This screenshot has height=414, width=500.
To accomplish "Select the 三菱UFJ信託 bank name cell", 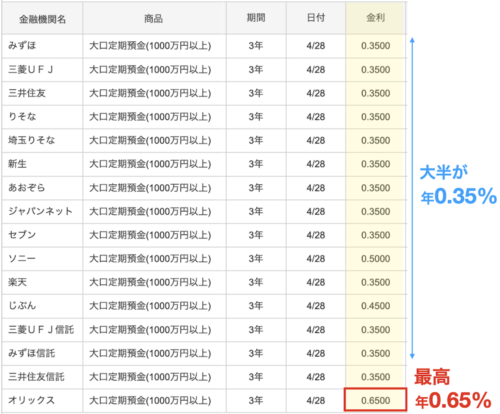I will pos(42,330).
